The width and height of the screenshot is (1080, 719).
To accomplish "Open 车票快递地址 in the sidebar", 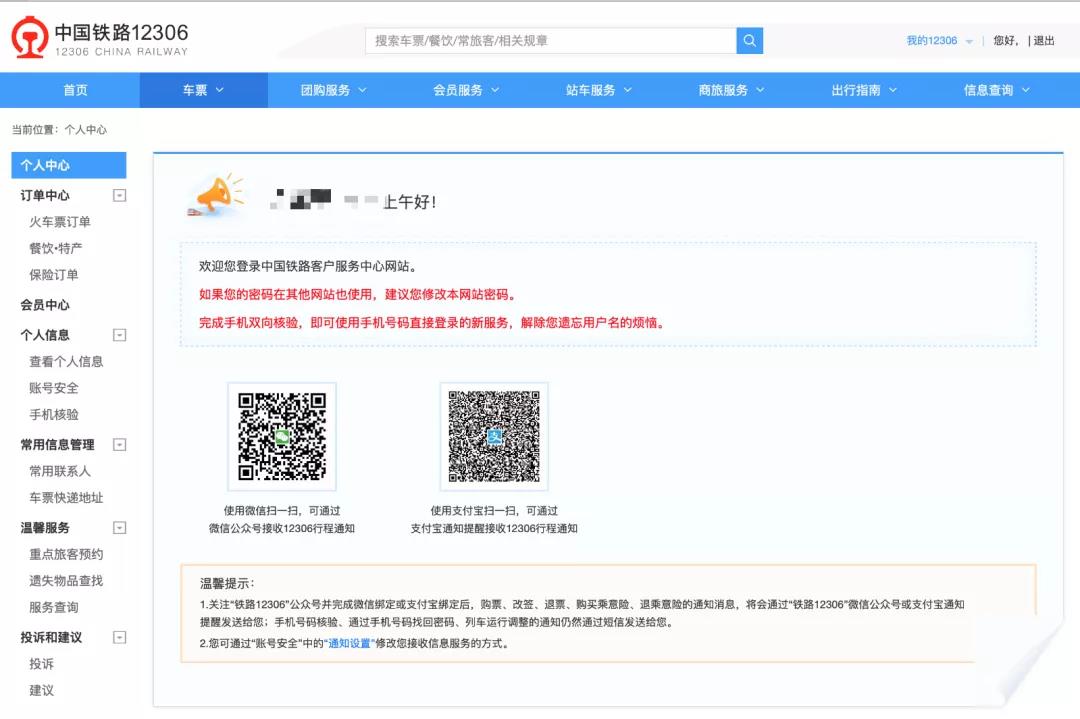I will point(66,498).
